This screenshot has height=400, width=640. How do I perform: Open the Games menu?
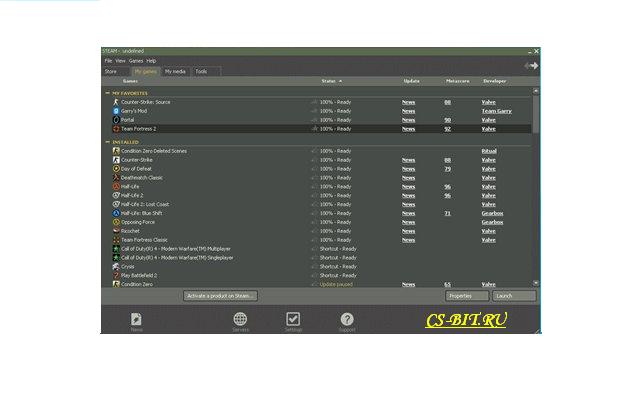[136, 61]
